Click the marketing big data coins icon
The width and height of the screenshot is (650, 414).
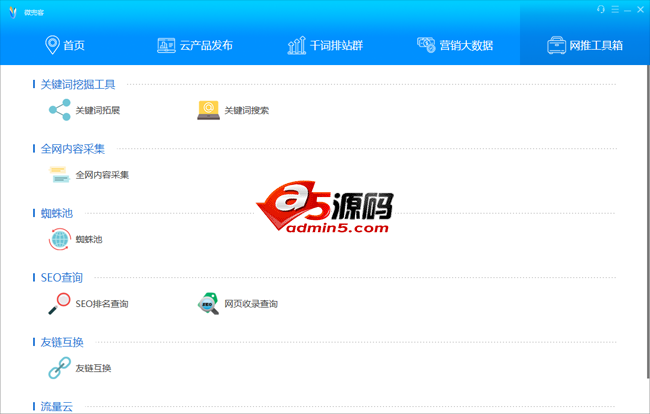pos(426,45)
